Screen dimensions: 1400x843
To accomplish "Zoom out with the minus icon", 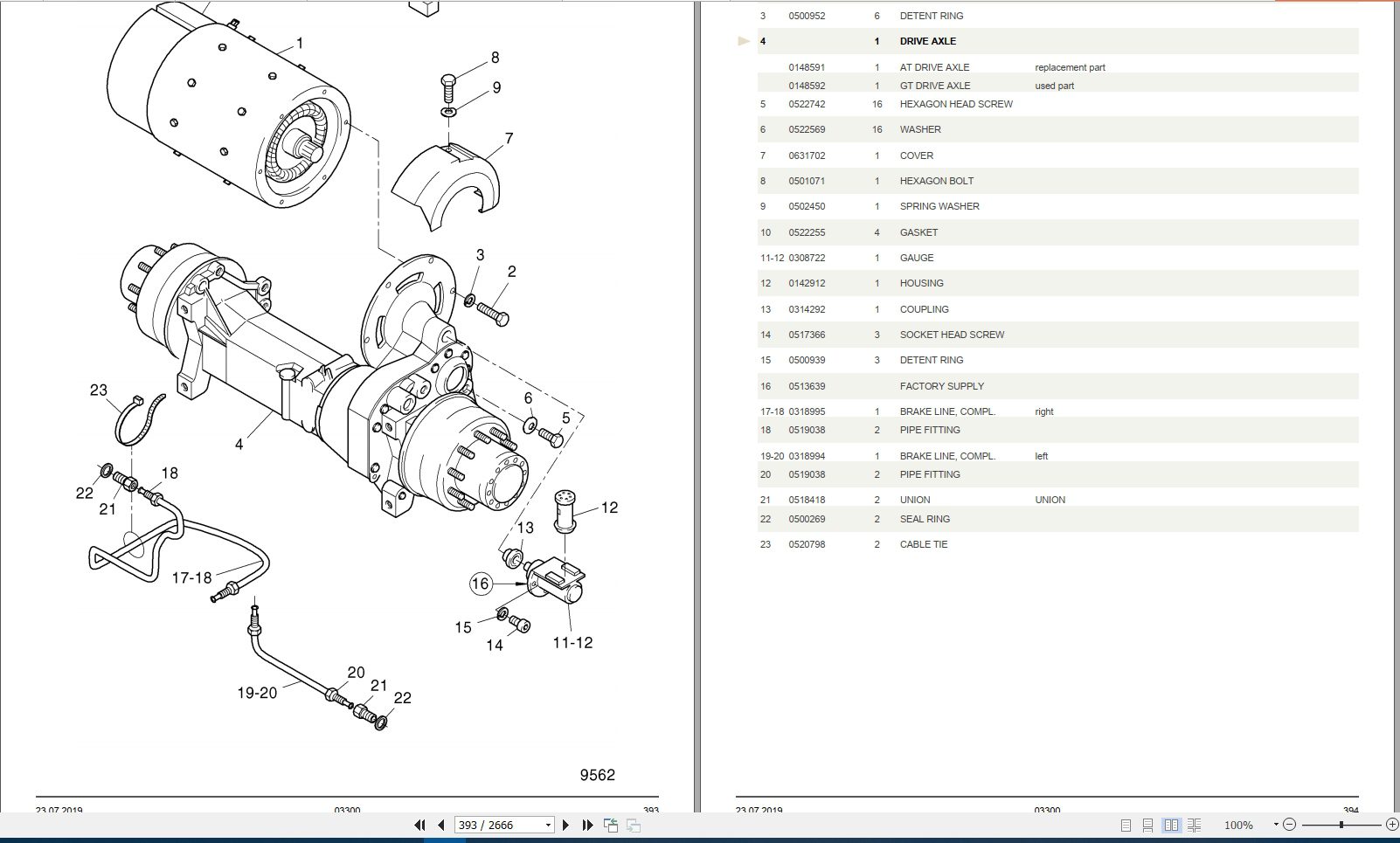I will pyautogui.click(x=1289, y=824).
